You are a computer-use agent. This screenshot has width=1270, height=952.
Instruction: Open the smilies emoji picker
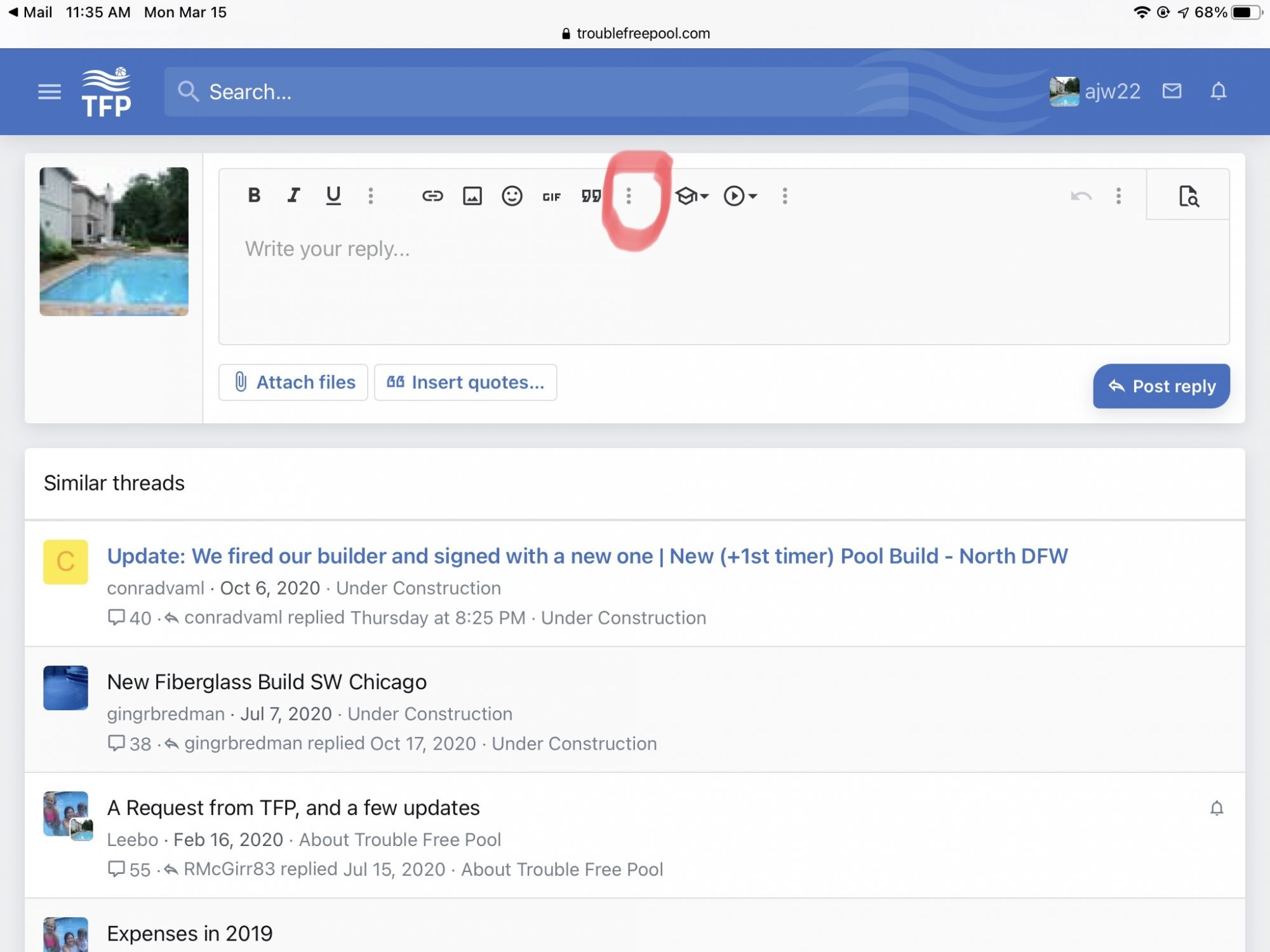(512, 195)
